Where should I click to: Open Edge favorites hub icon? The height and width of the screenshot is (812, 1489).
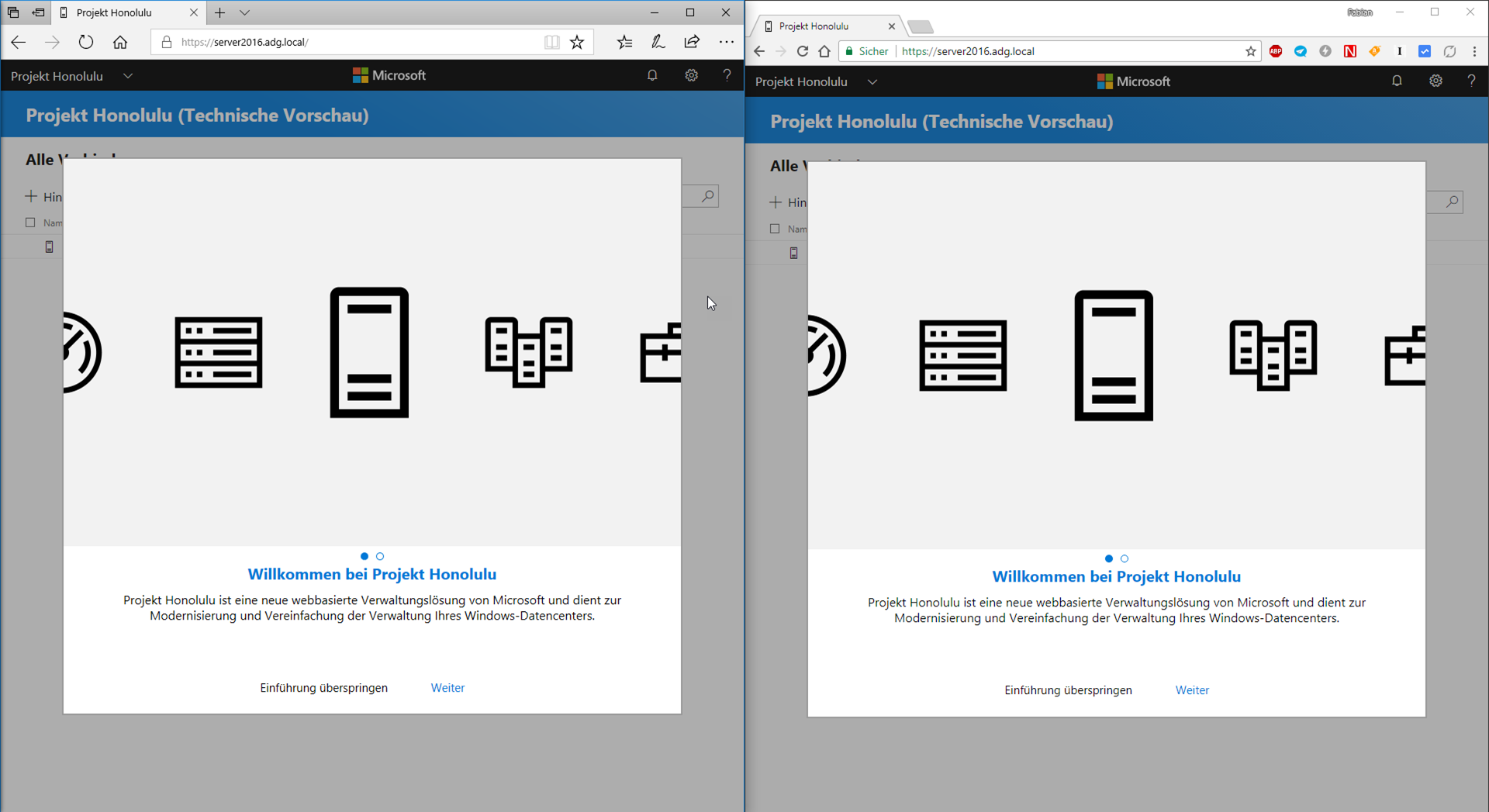625,42
